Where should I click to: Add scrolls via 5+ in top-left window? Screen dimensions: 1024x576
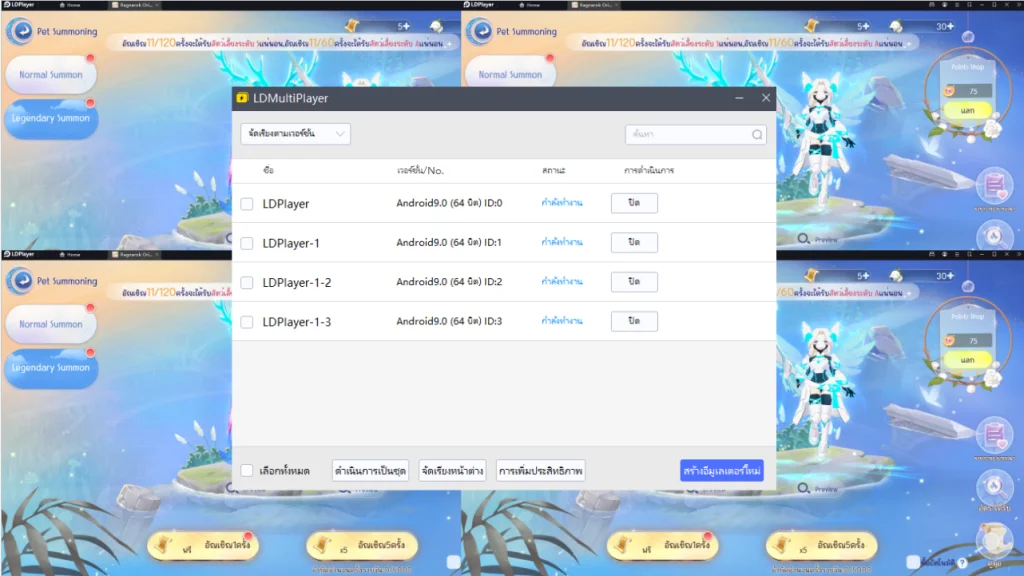coord(404,26)
